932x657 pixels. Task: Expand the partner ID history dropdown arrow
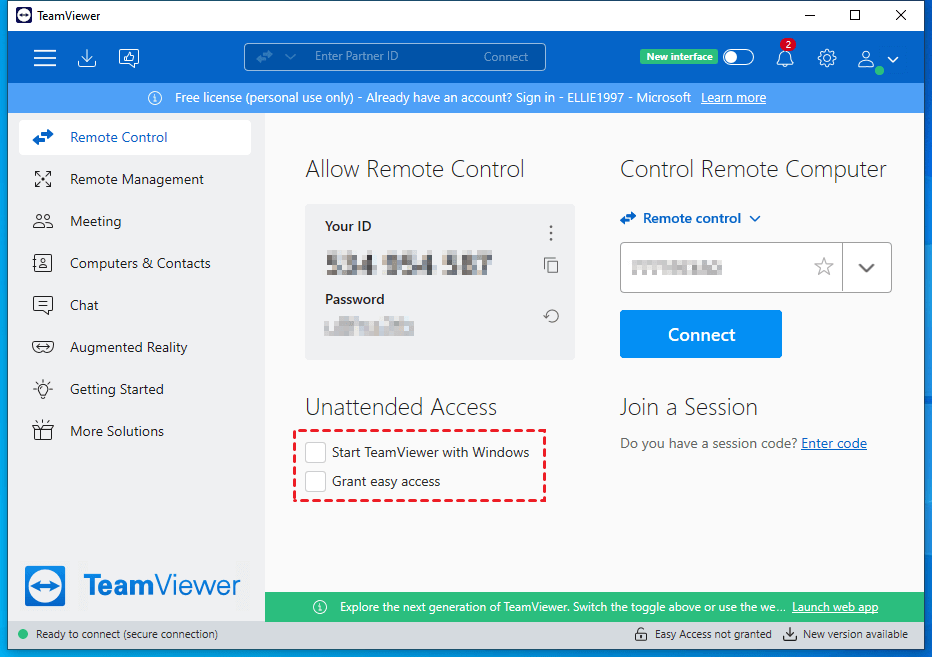(867, 267)
